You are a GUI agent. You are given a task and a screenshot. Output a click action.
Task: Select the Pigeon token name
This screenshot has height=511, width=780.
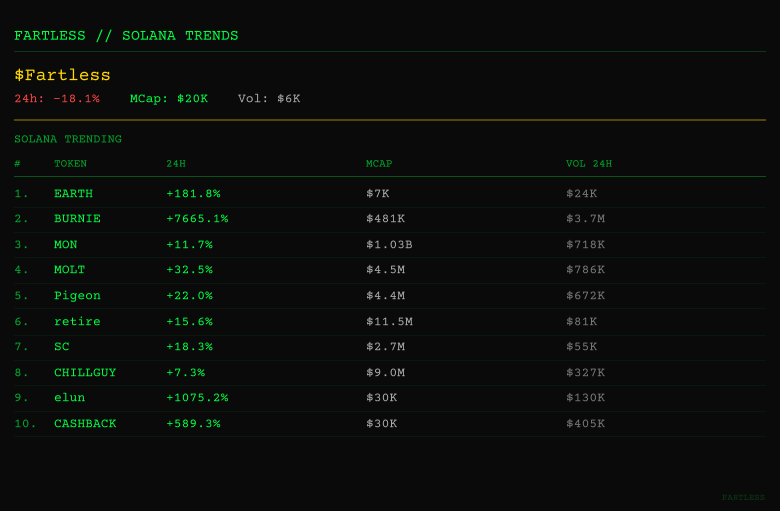coord(77,296)
